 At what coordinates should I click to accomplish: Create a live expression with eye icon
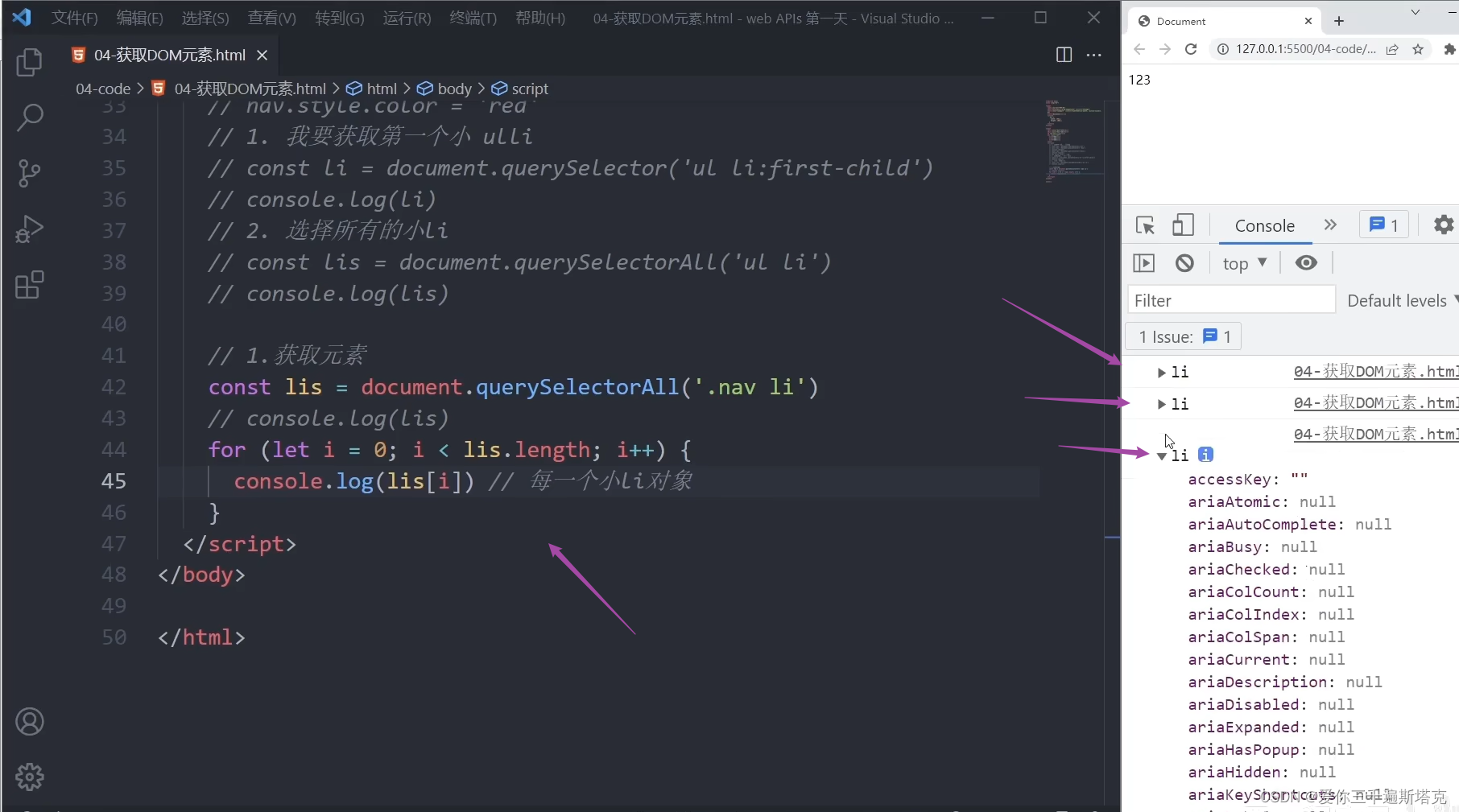[x=1306, y=262]
